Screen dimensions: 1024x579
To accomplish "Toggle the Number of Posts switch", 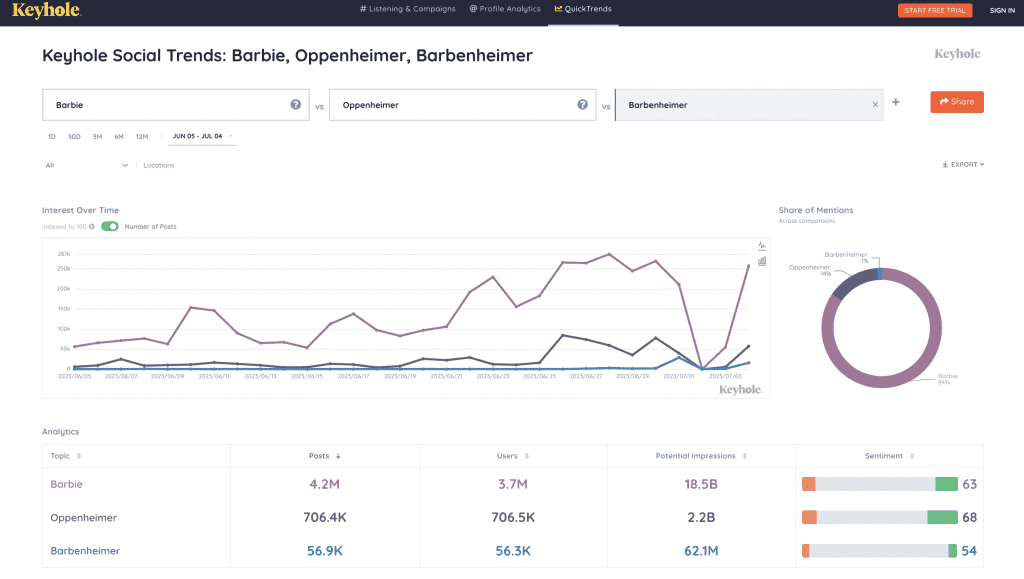I will (x=110, y=227).
